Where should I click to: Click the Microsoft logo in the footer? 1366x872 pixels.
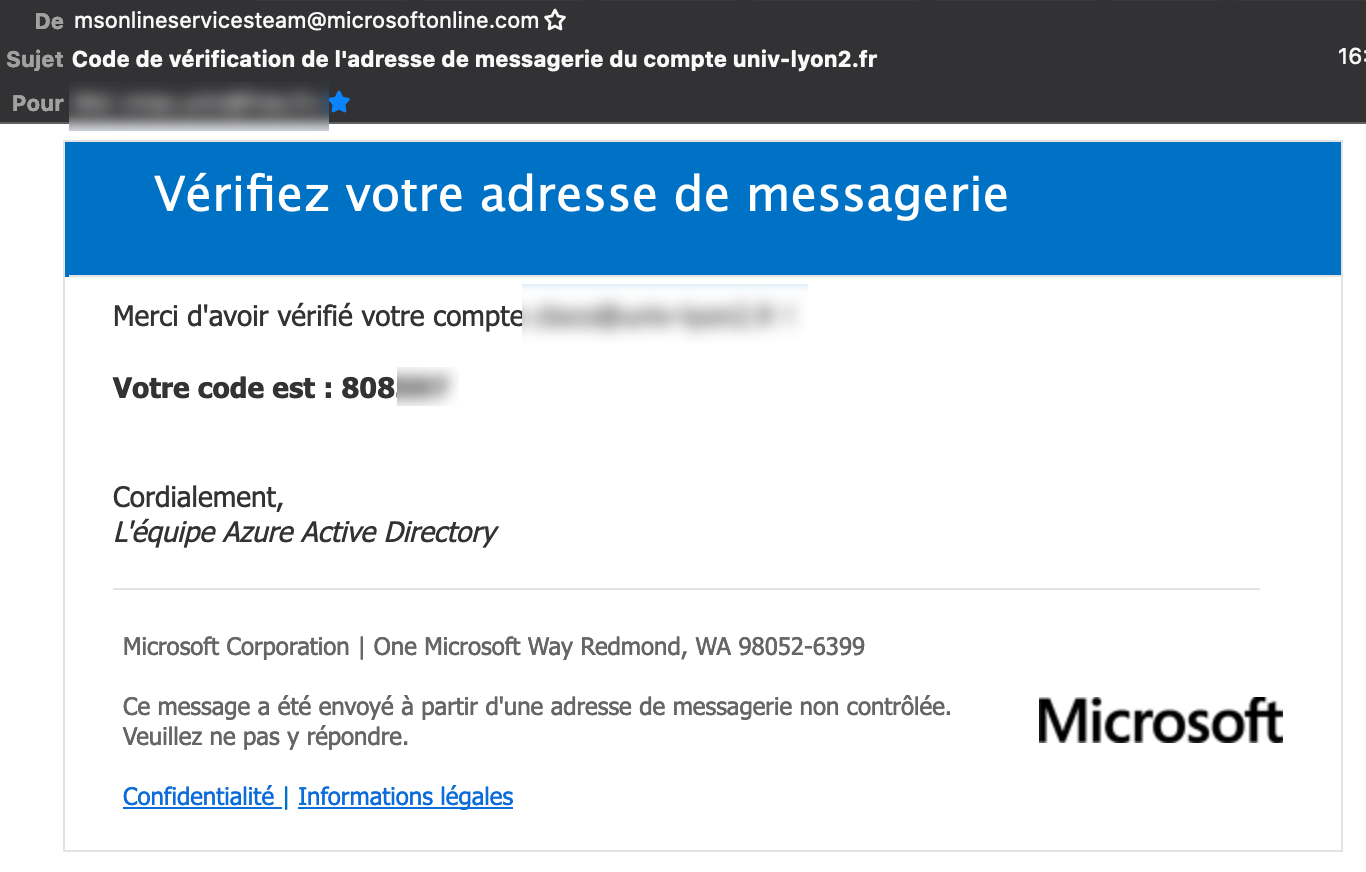1160,721
